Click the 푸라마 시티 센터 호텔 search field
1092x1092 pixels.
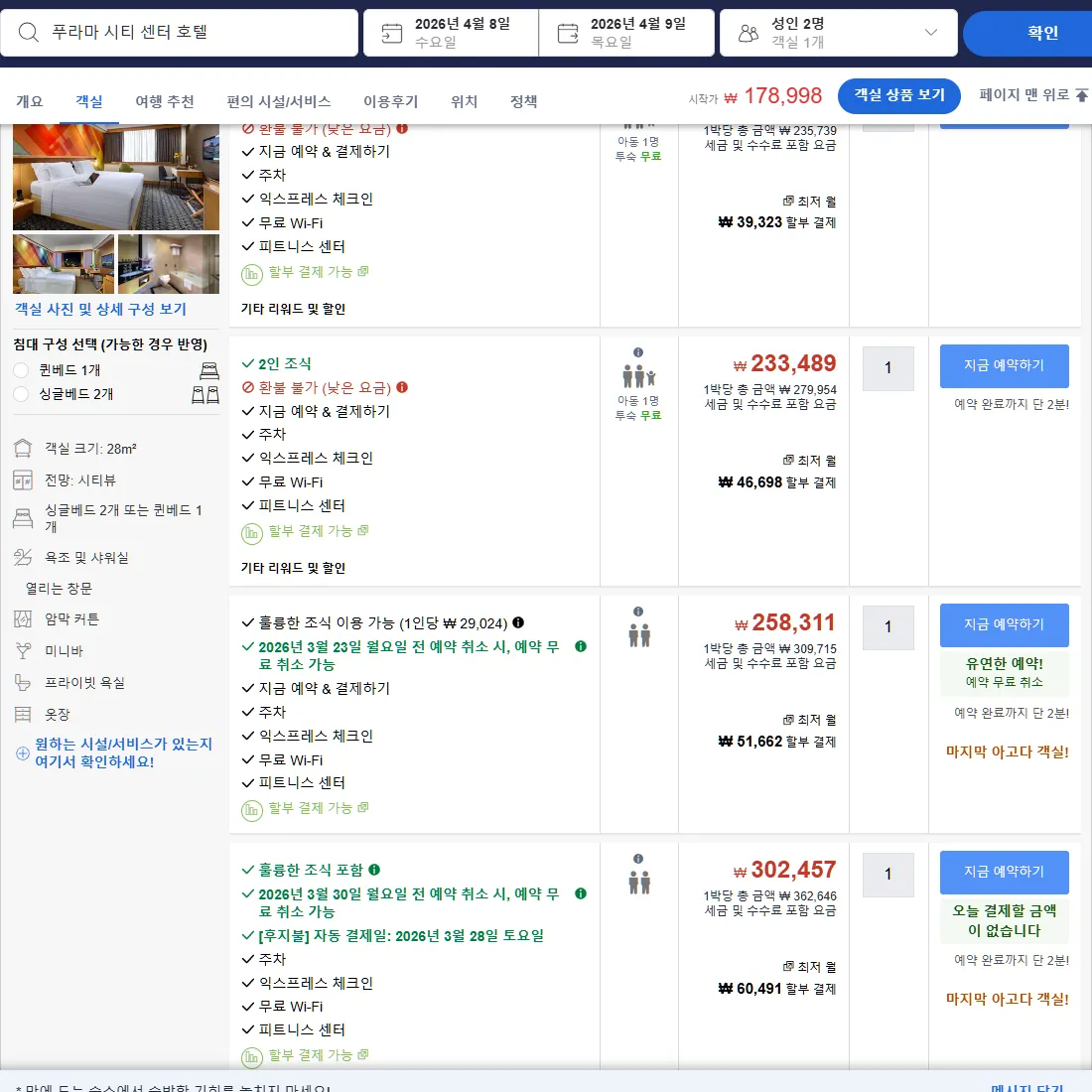179,33
